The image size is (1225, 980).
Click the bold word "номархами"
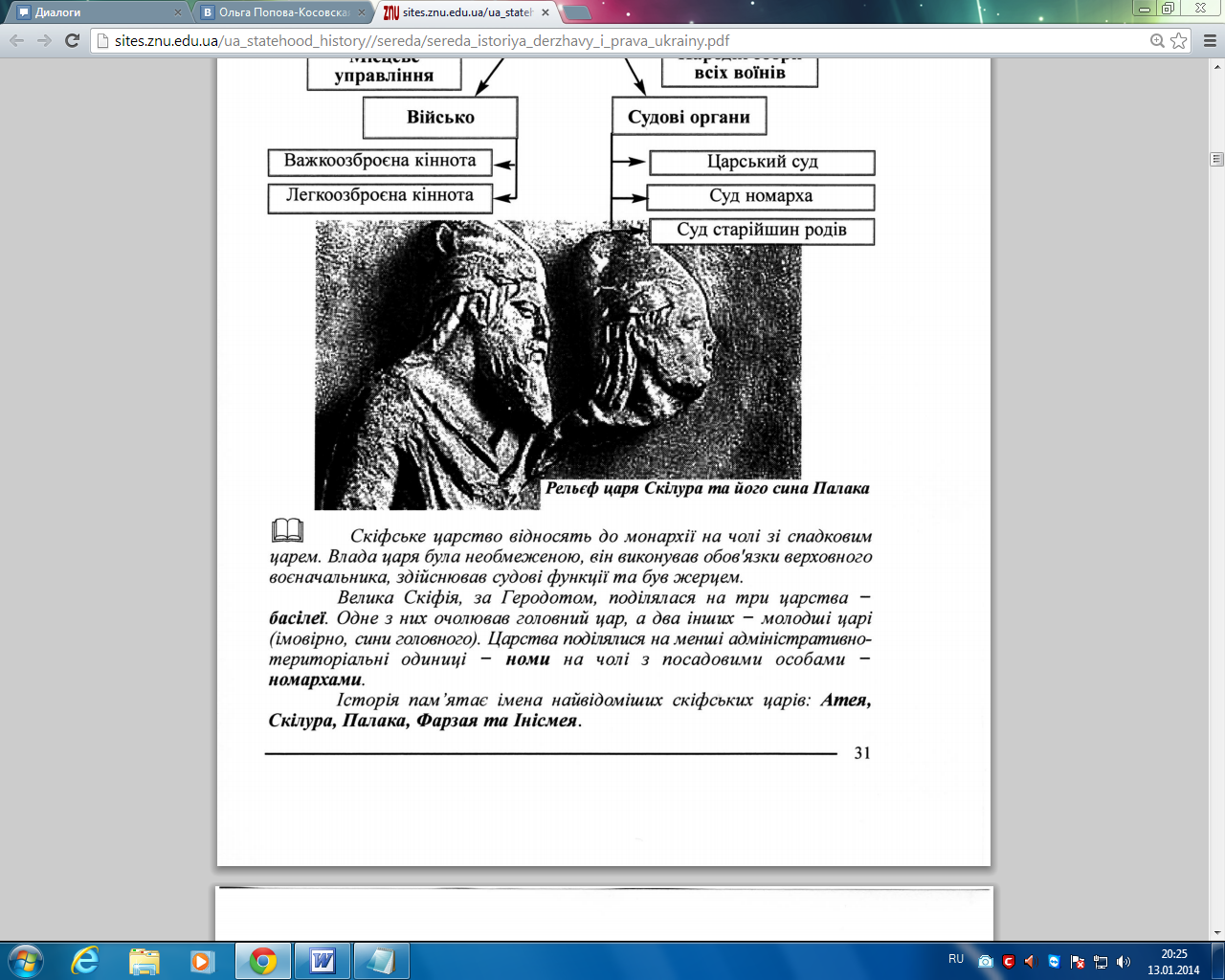[x=316, y=679]
